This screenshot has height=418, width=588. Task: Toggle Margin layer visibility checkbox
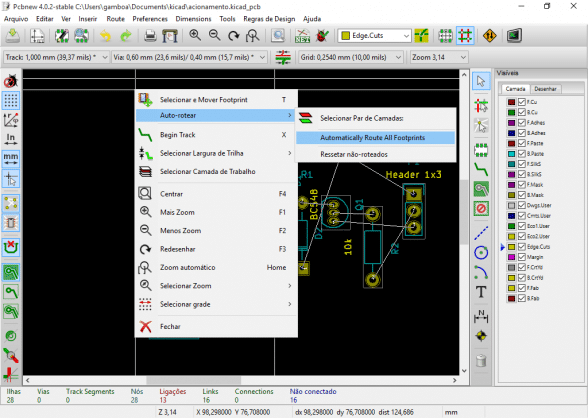coord(522,257)
